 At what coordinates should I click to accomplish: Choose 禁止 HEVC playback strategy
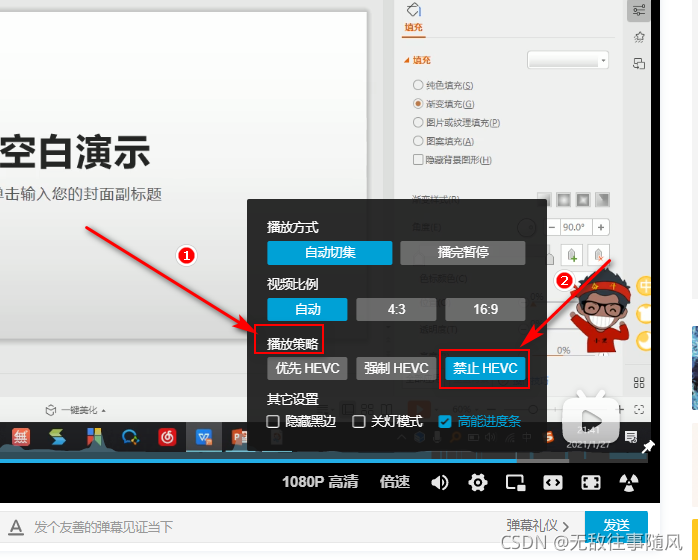485,369
